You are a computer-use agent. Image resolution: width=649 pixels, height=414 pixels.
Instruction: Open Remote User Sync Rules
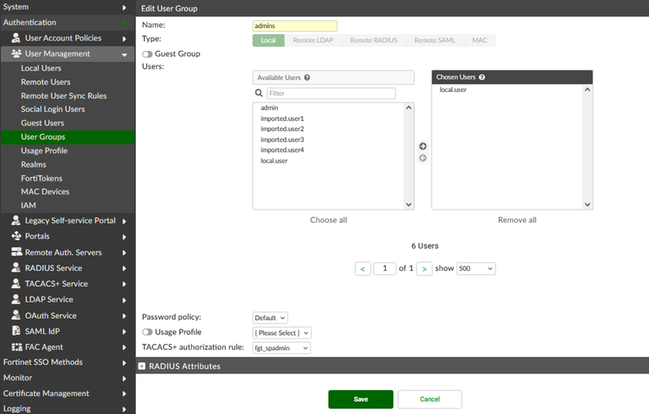pyautogui.click(x=64, y=96)
